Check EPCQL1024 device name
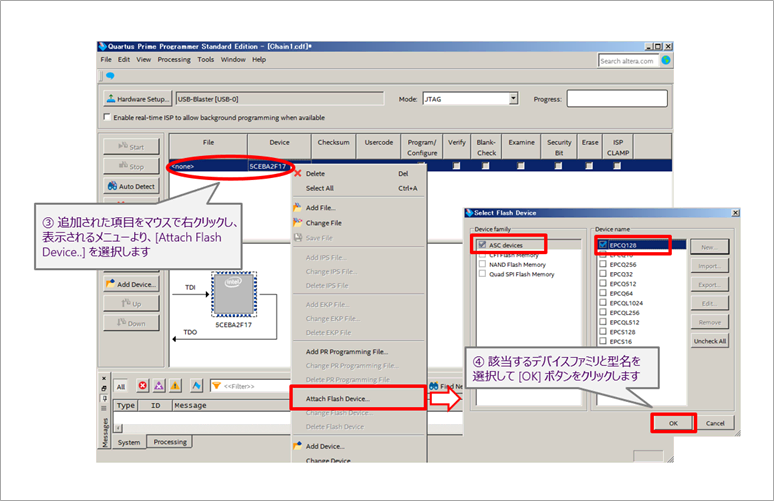Viewport: 774px width, 501px height. tap(603, 303)
